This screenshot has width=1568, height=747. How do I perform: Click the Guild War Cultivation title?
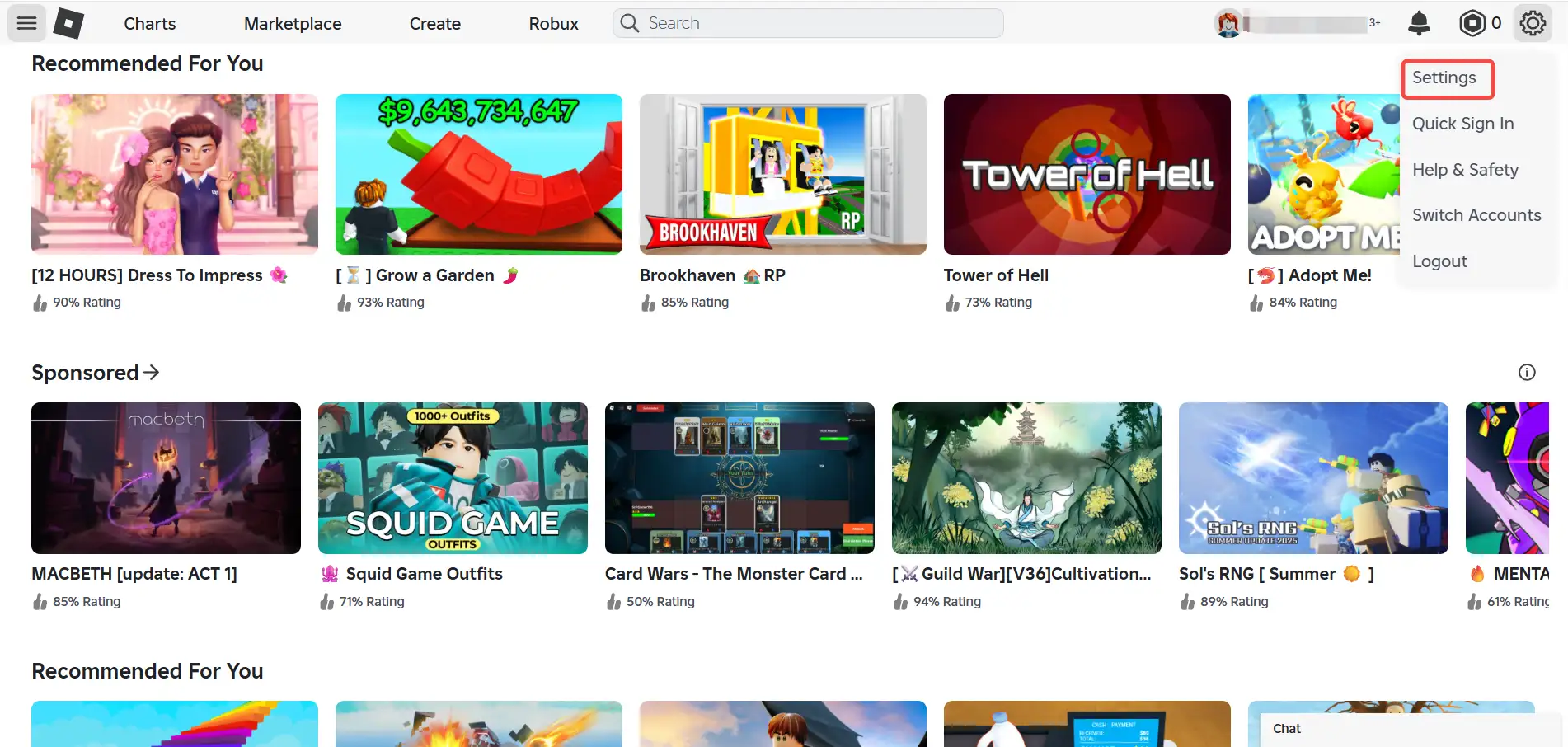pyautogui.click(x=1021, y=574)
